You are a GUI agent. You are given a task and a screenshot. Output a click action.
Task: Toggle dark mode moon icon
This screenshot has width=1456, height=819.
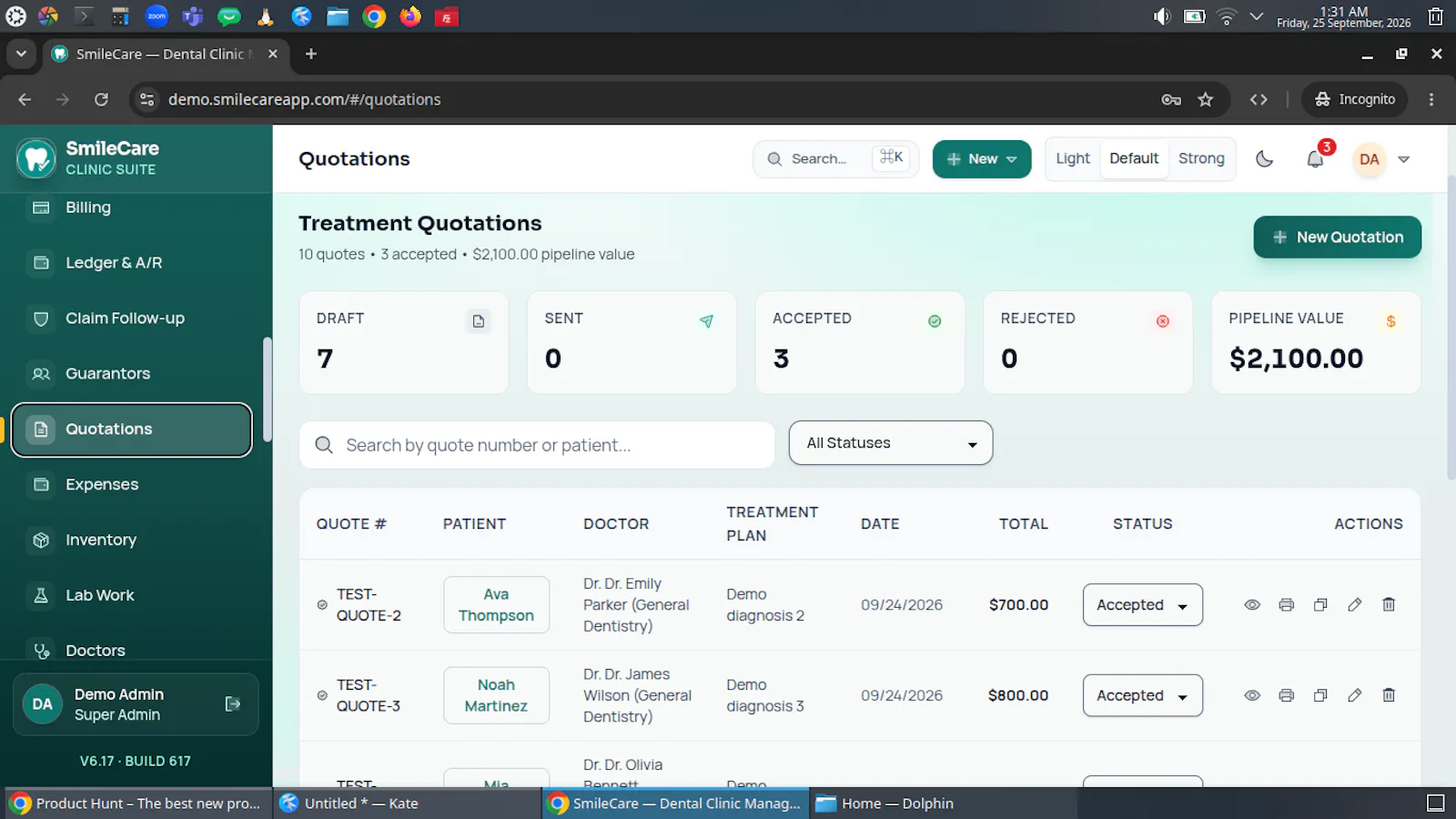tap(1264, 159)
